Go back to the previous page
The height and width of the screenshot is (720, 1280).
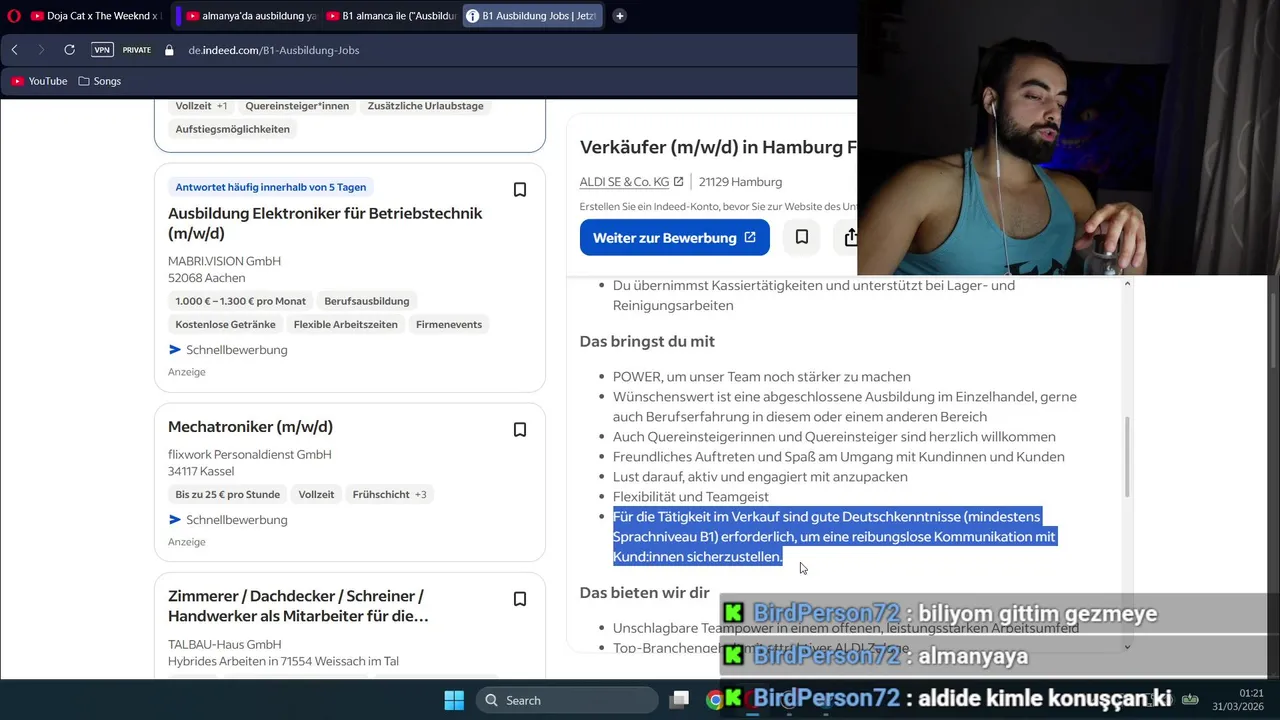point(15,50)
